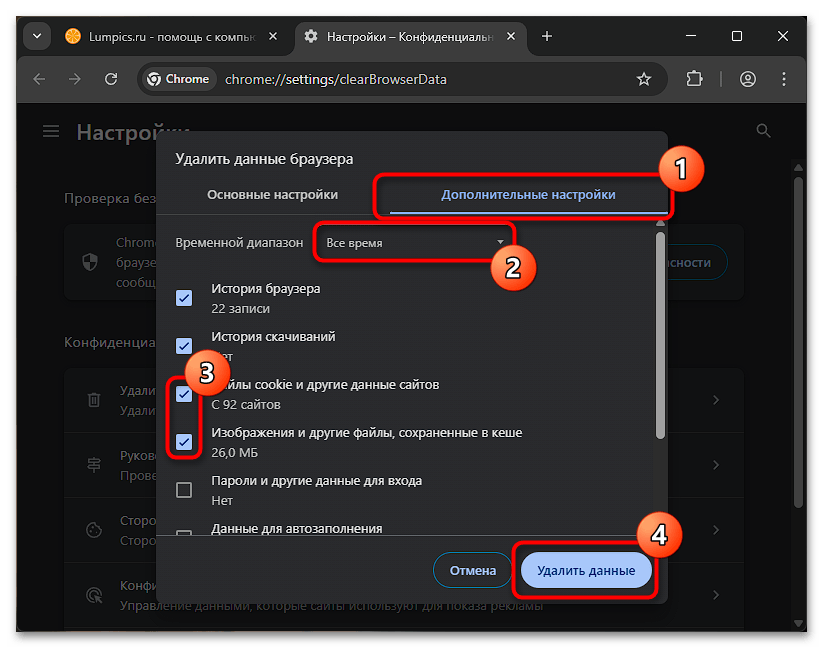
Task: Click the Удалить данные button
Action: 585,571
